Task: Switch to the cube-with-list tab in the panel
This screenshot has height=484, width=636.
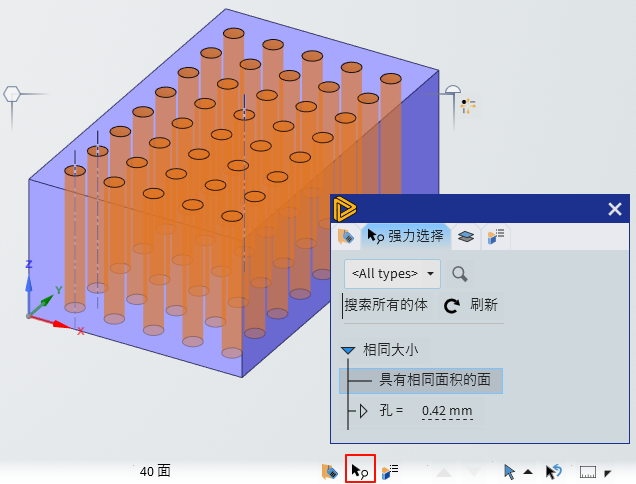Action: click(x=496, y=236)
